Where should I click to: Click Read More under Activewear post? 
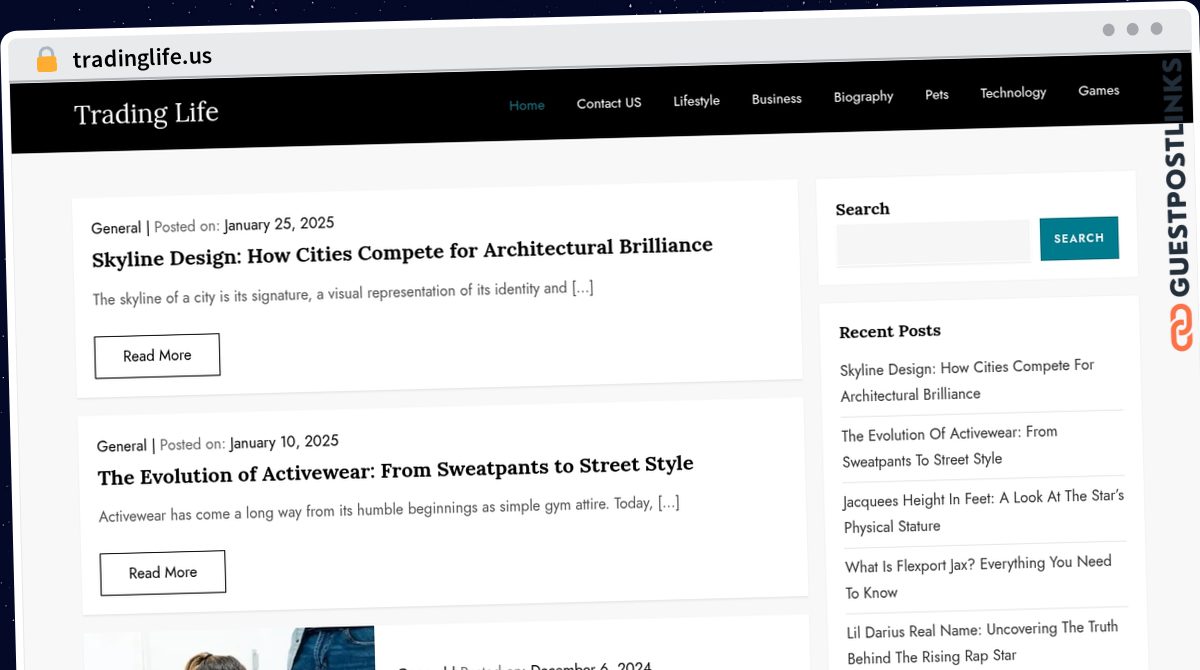tap(163, 573)
